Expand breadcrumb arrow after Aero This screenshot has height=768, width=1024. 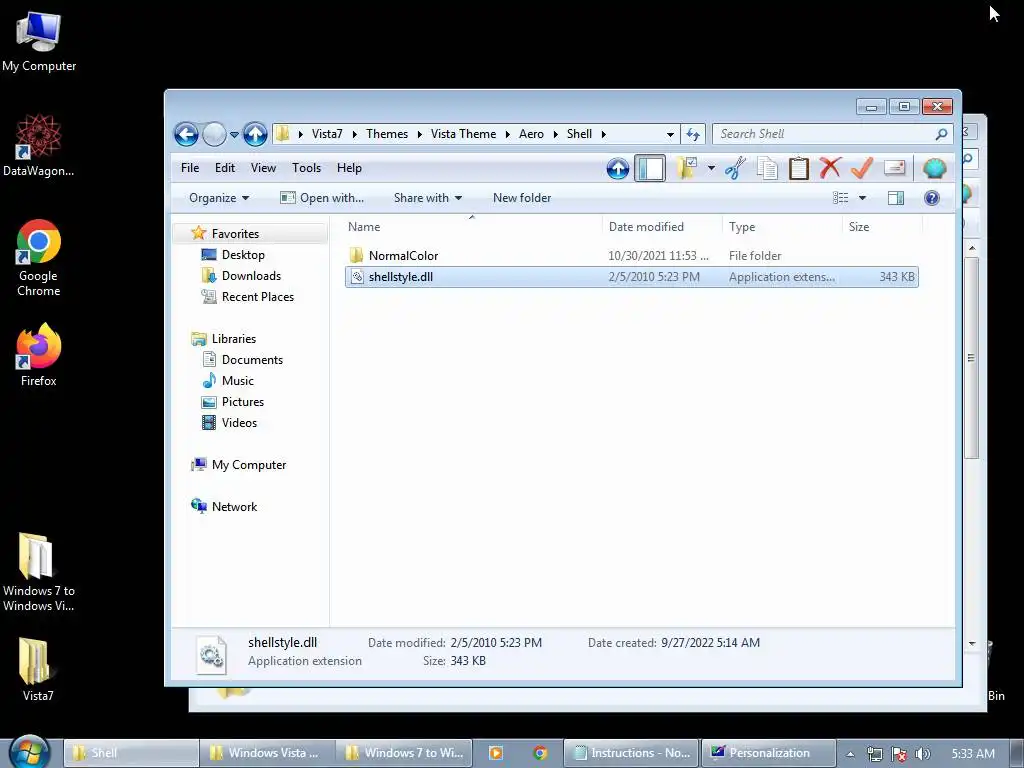555,135
